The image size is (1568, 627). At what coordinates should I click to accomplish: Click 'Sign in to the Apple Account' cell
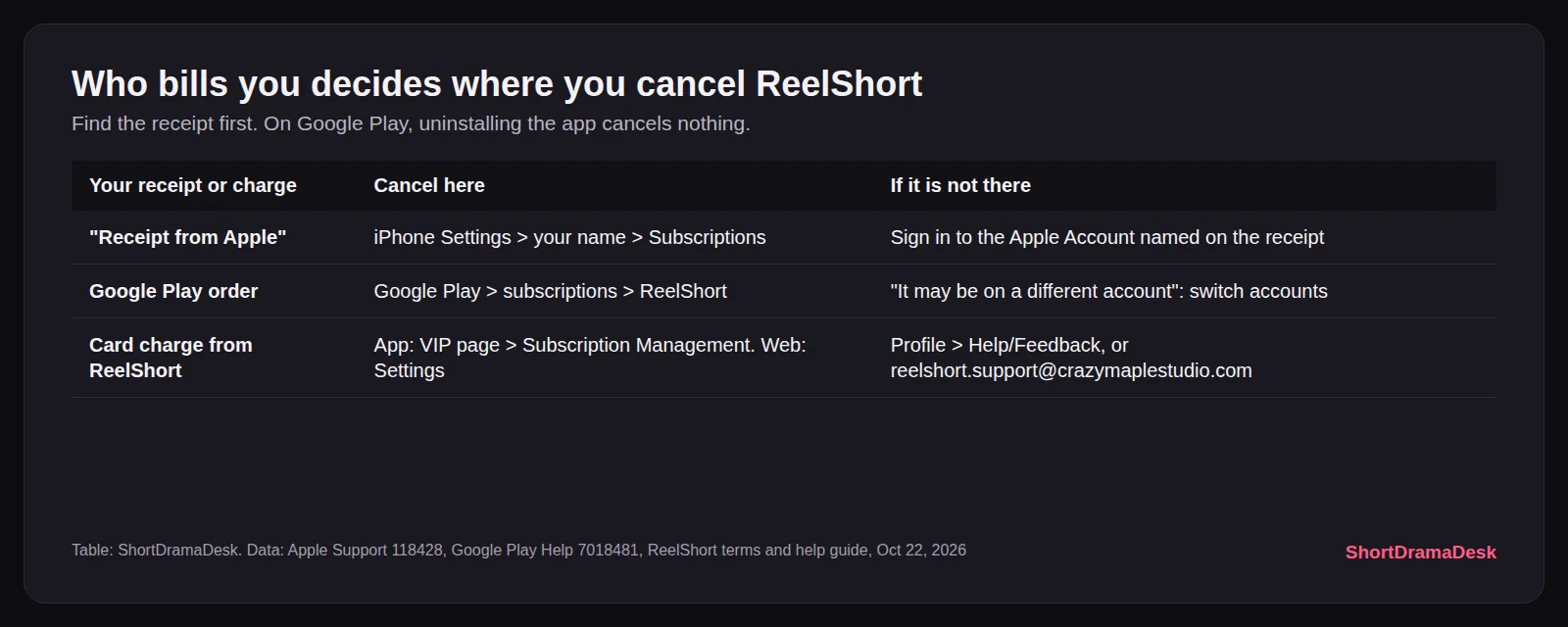click(1106, 237)
